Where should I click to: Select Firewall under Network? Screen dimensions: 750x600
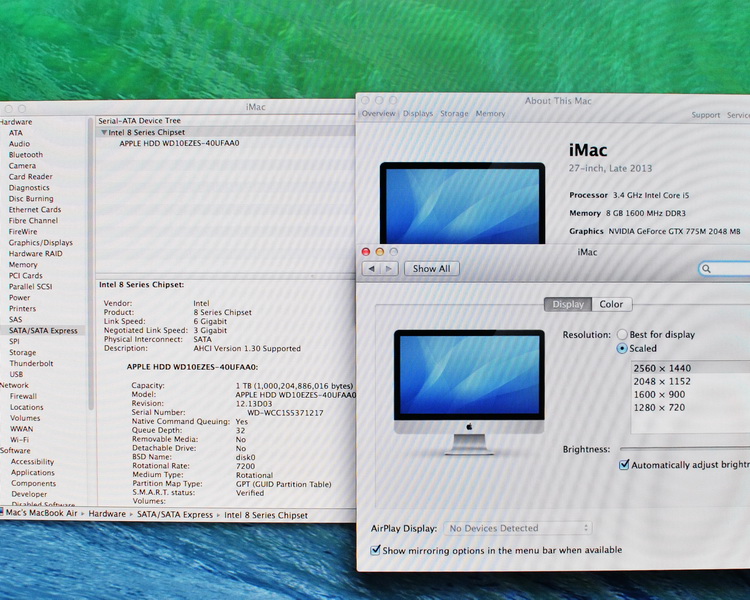(x=23, y=396)
